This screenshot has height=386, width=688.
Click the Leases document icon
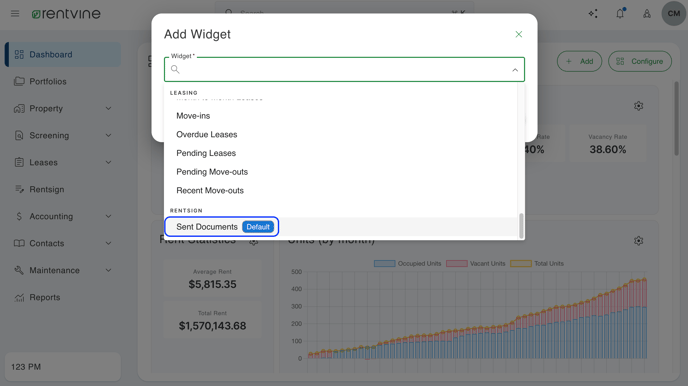(19, 162)
